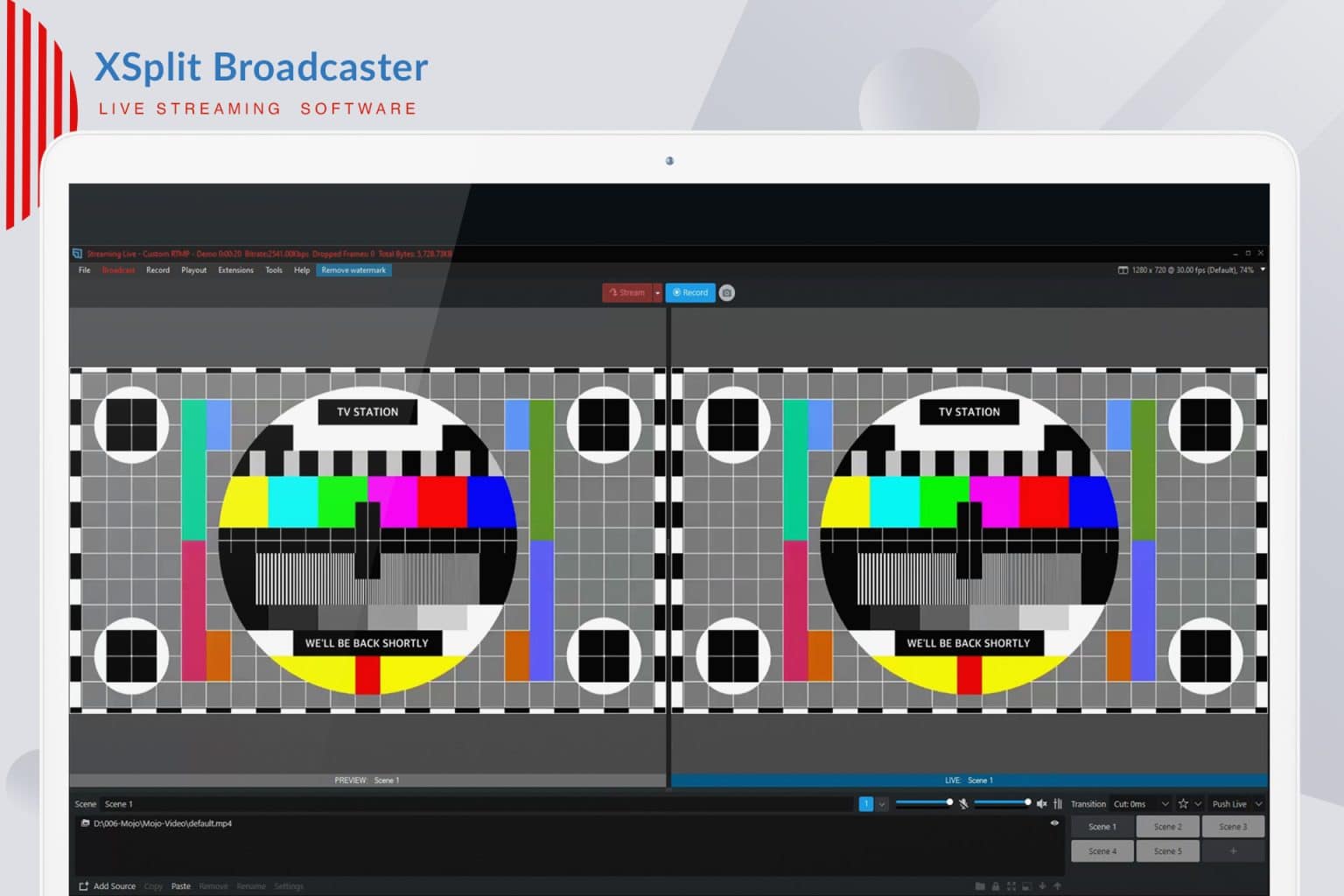
Task: Switch to Scene 3
Action: click(1235, 826)
